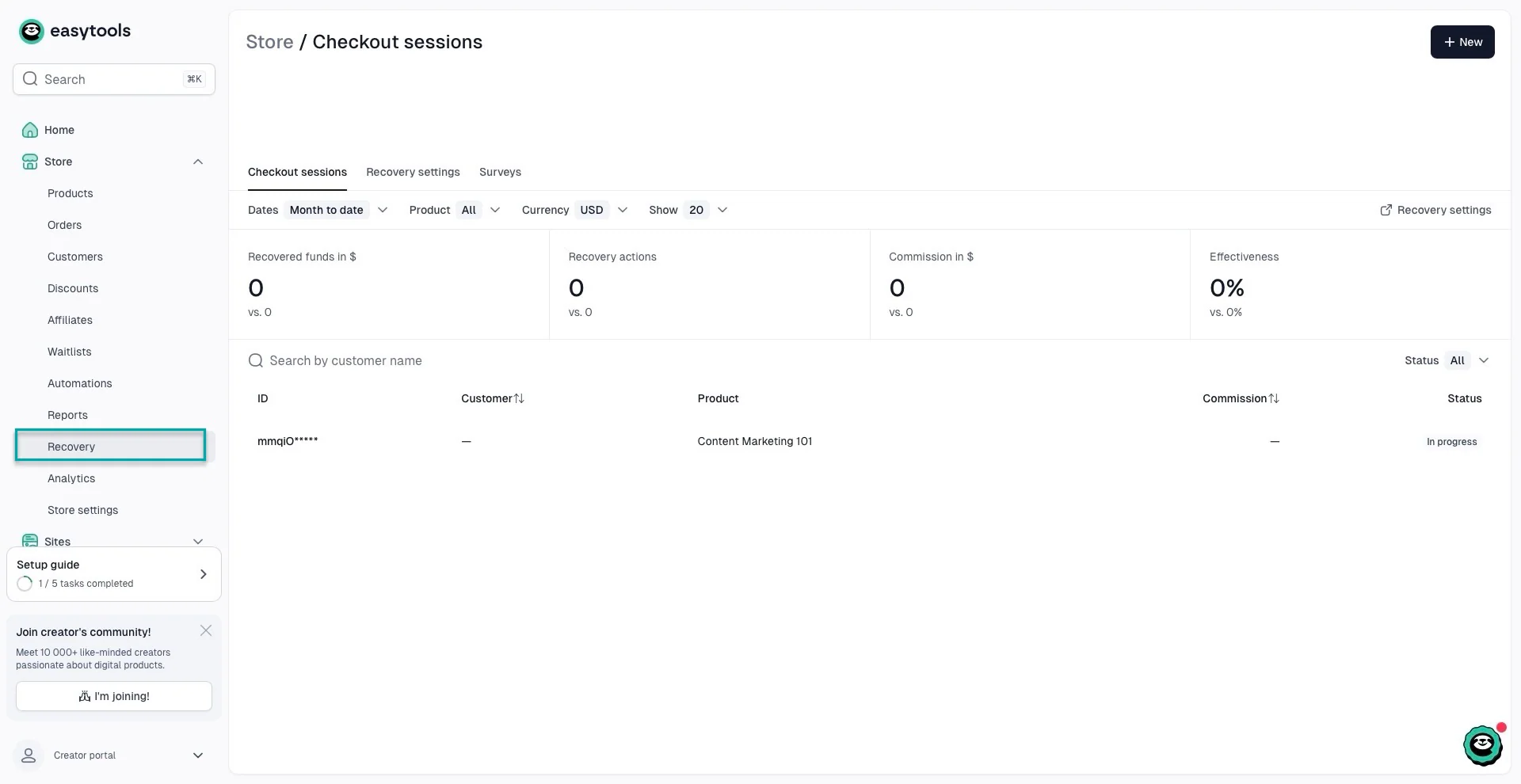
Task: Open Discounts in the sidebar
Action: tap(73, 288)
